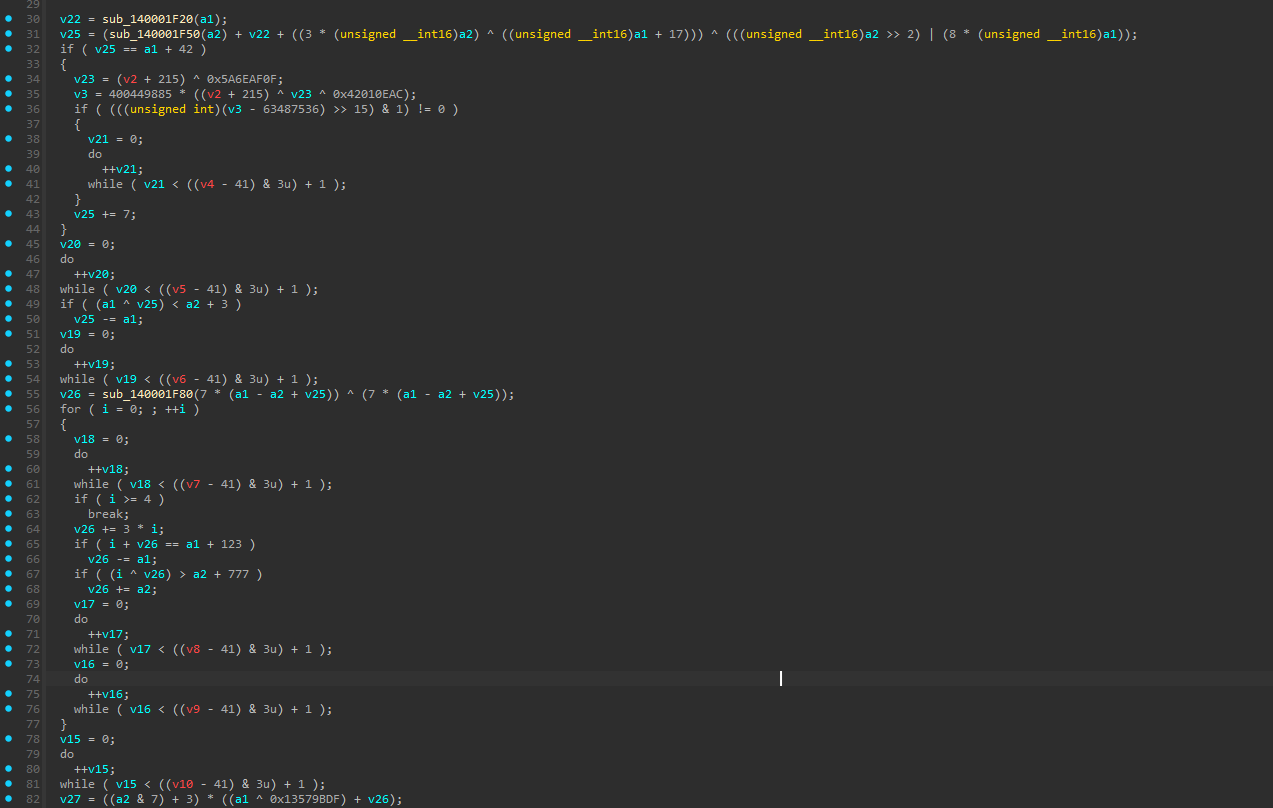Click 'v20 = 0;' on line 45
This screenshot has height=808, width=1273.
(88, 244)
